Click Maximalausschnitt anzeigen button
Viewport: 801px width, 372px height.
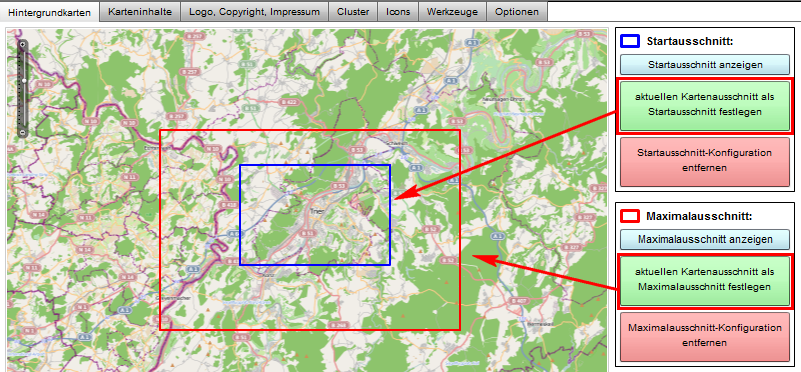click(705, 239)
